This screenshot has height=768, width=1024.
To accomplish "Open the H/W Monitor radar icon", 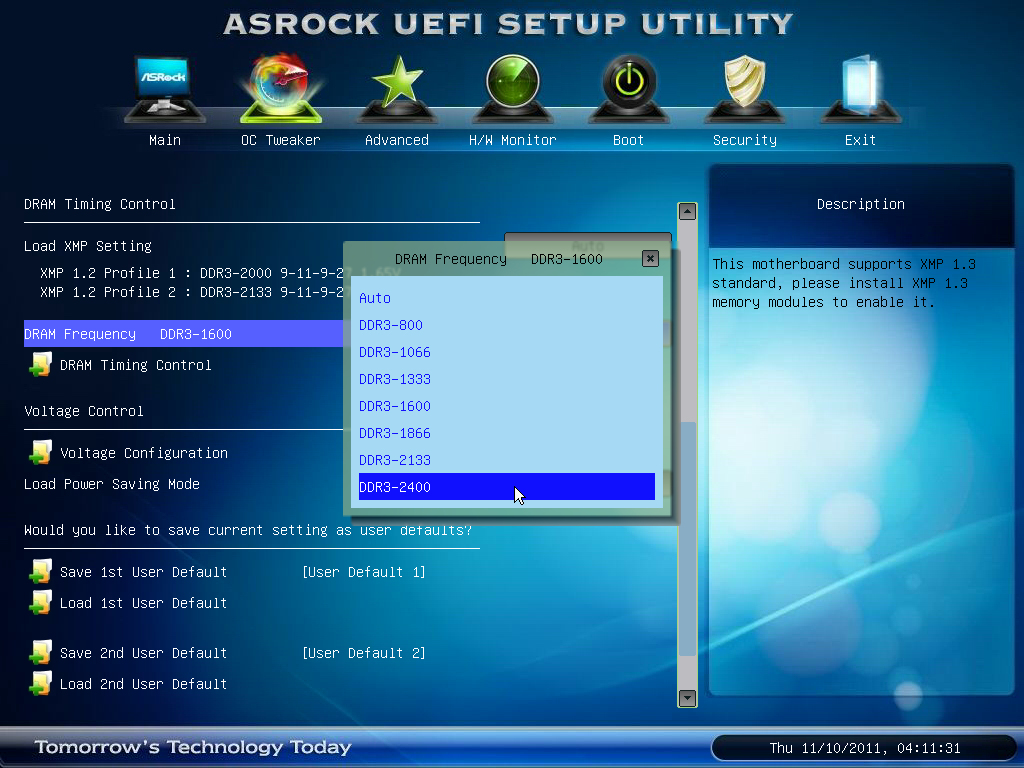I will tap(513, 89).
